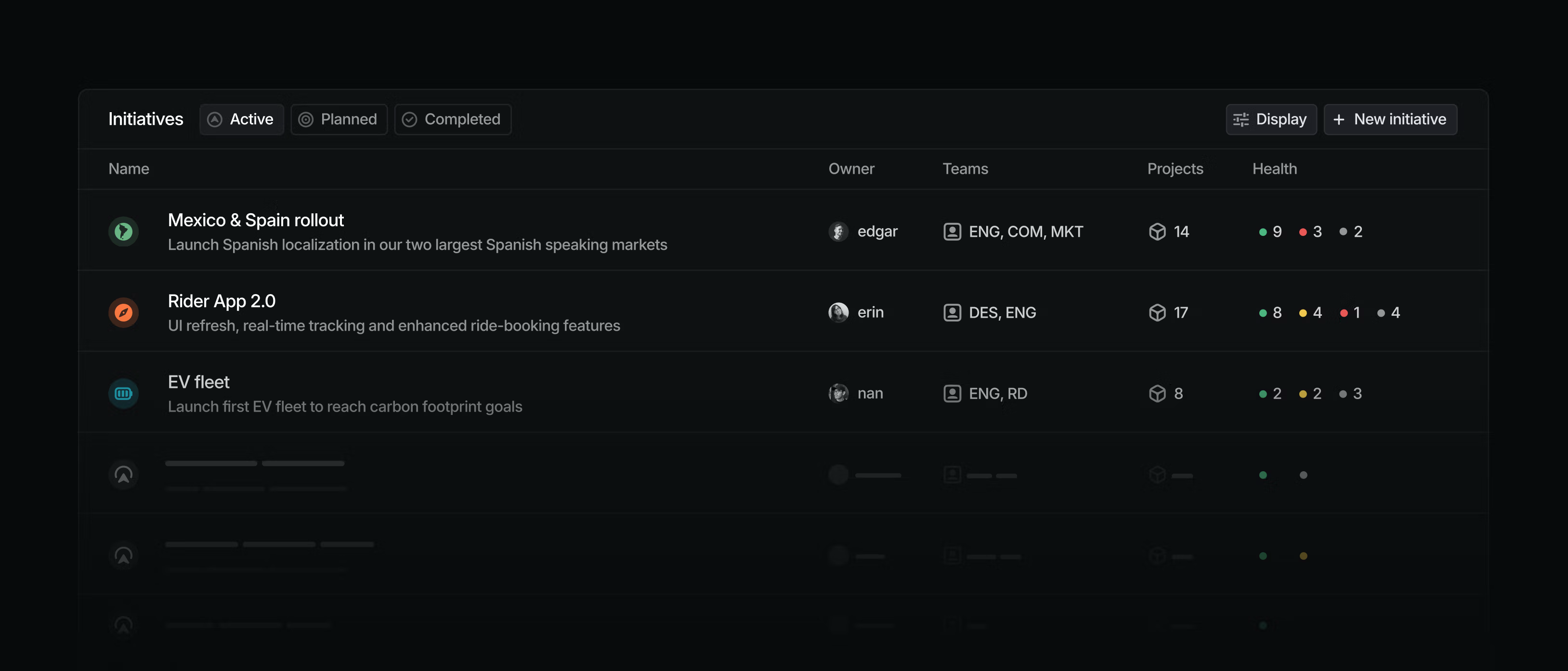Click the teams icon beside ENG, COM, MKT
This screenshot has height=671, width=1568.
click(952, 232)
